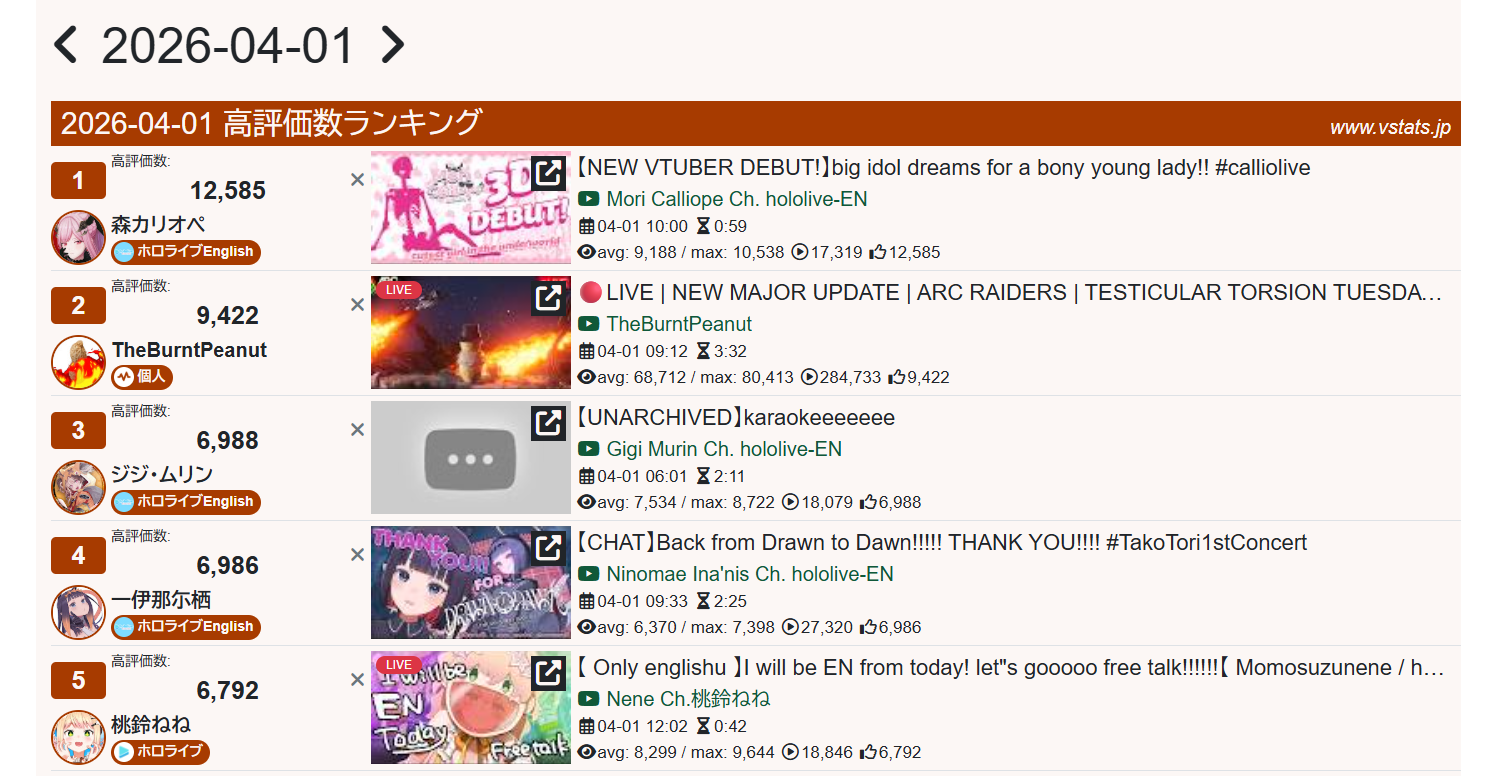Screen dimensions: 1489x776
Task: Go to previous date with left chevron
Action: [x=65, y=45]
